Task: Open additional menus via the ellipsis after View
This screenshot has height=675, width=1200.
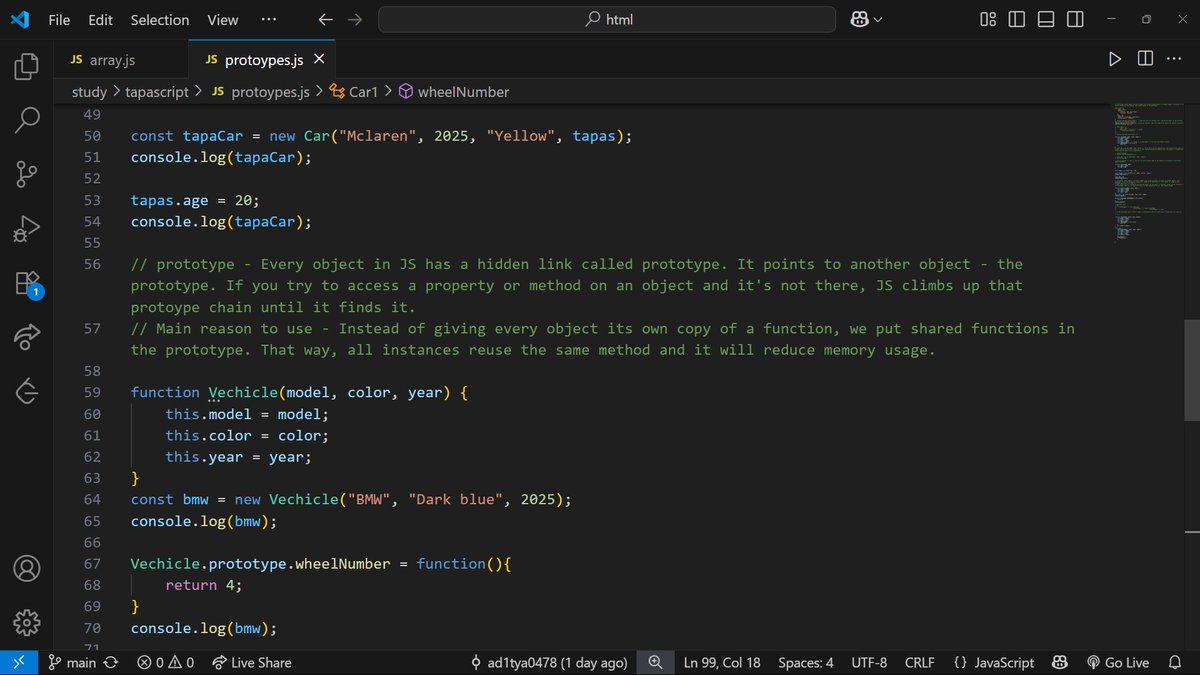Action: (x=269, y=19)
